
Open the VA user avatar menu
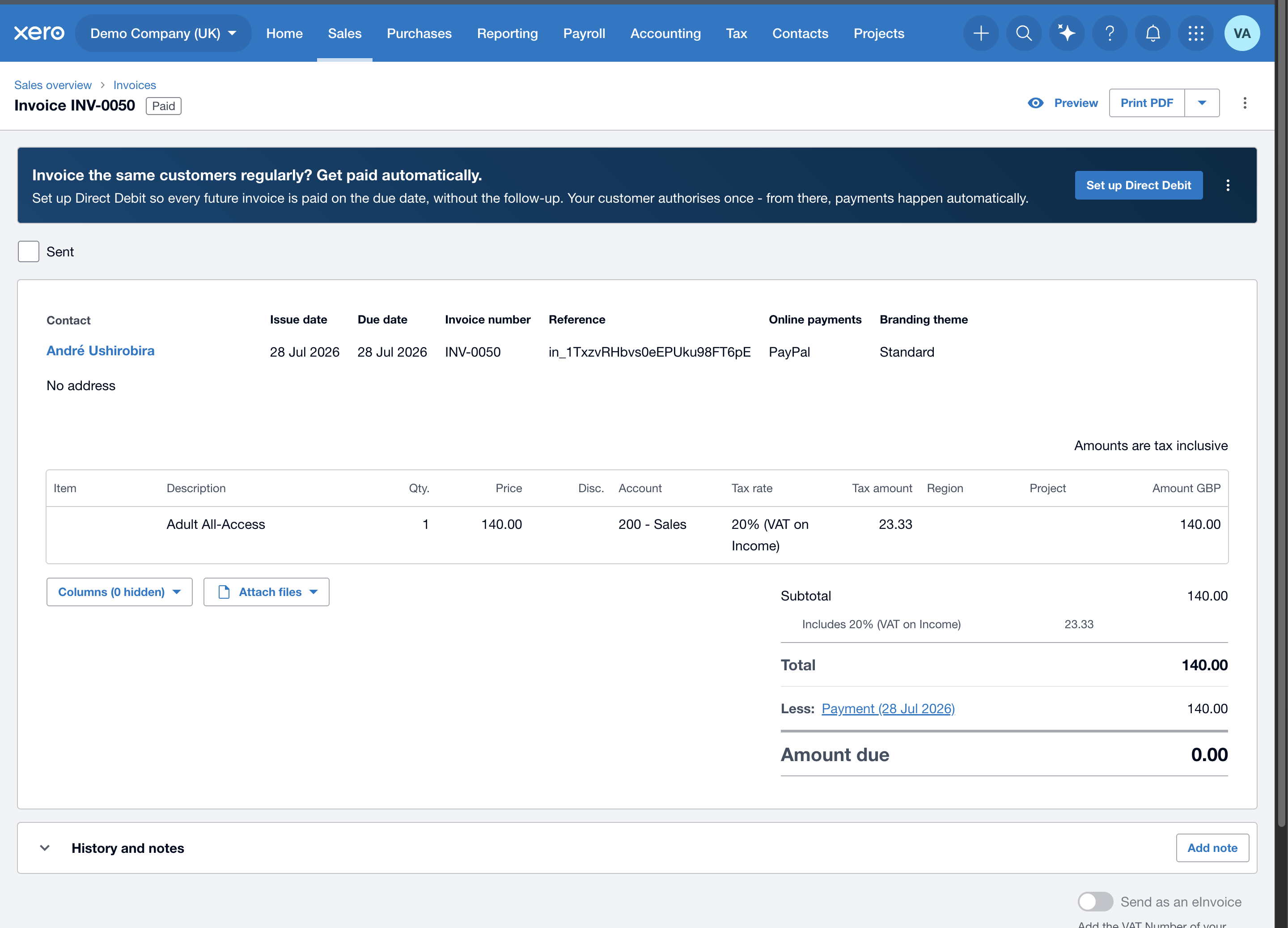click(x=1242, y=33)
